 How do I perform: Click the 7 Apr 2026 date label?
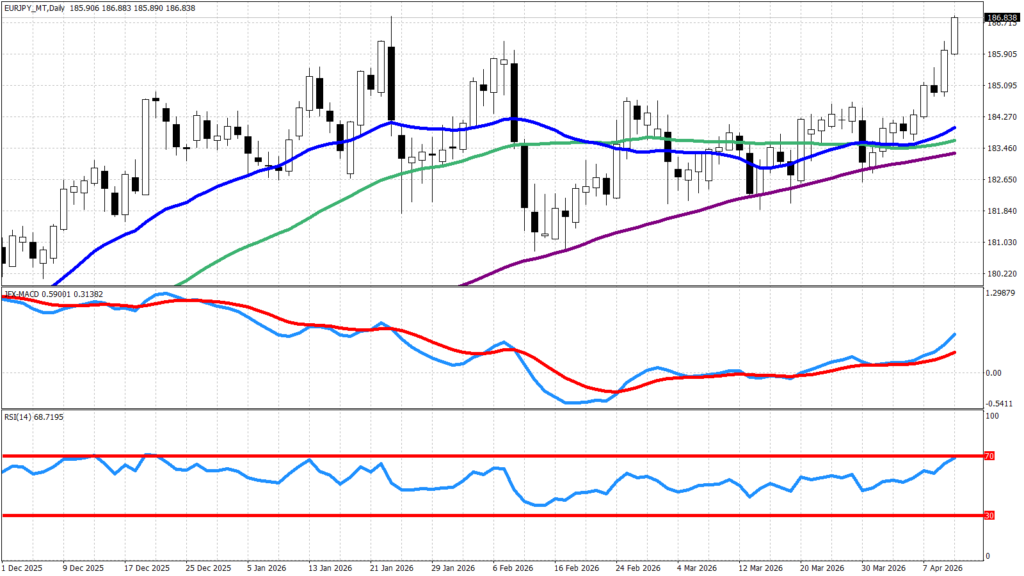[x=942, y=568]
